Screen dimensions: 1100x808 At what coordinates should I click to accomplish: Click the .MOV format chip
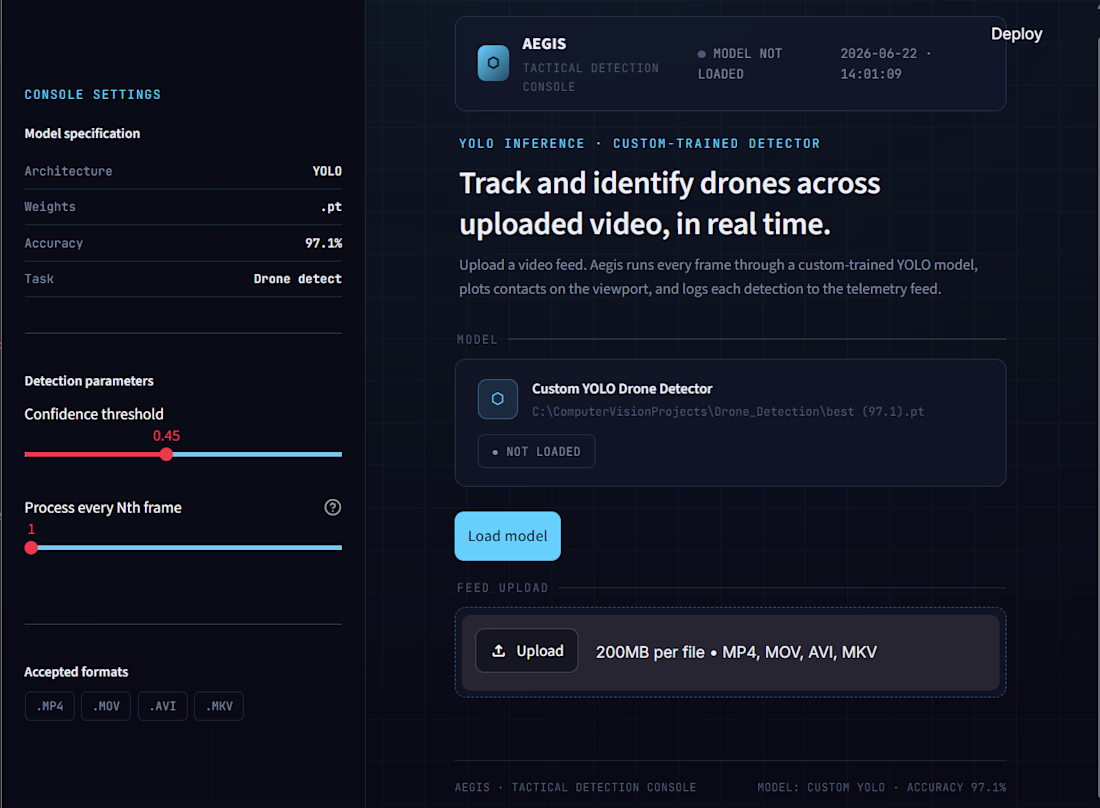pyautogui.click(x=106, y=706)
